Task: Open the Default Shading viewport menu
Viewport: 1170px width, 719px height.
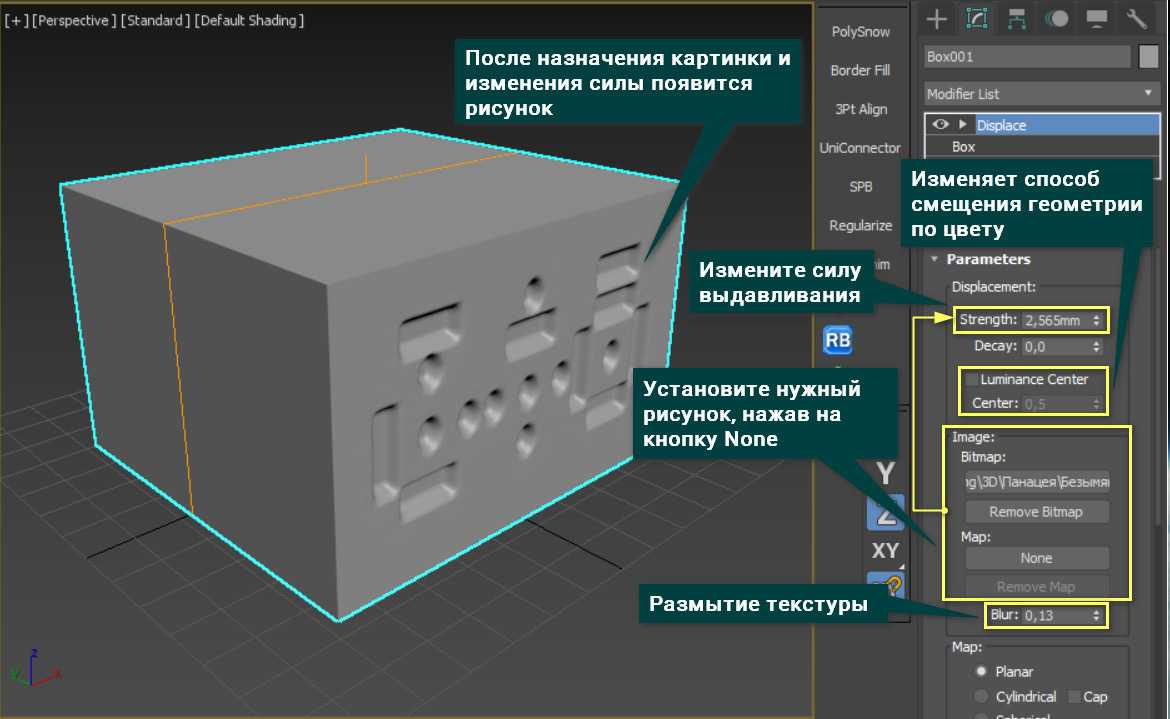Action: (x=249, y=20)
